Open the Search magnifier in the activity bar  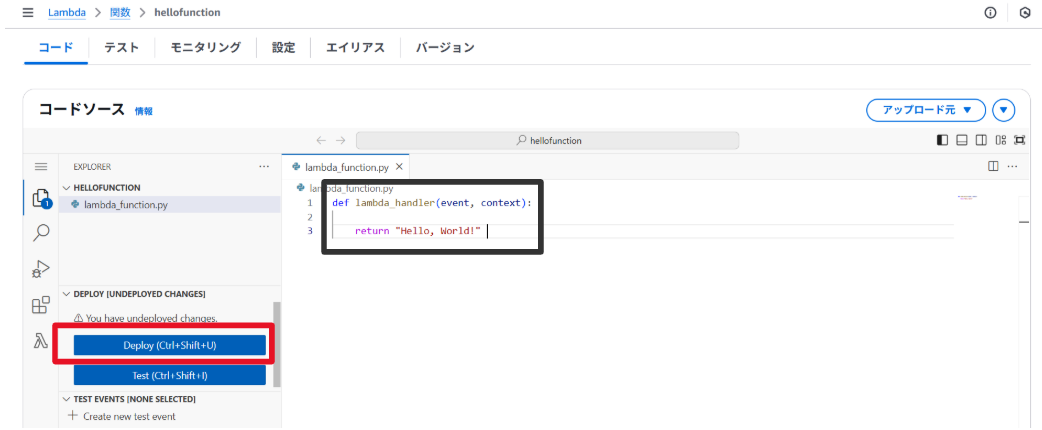[x=41, y=232]
